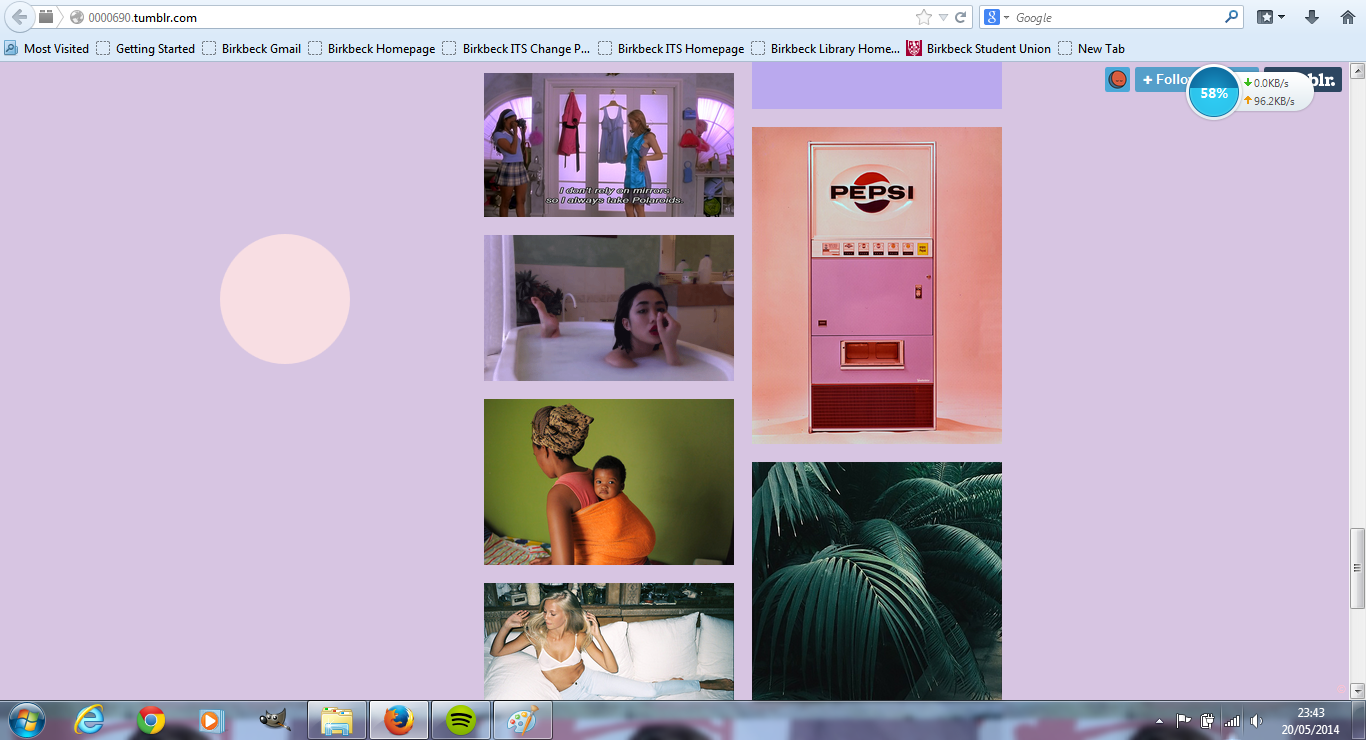Open the Birkbeck Gmail bookmark
Image resolution: width=1366 pixels, height=742 pixels.
(252, 48)
